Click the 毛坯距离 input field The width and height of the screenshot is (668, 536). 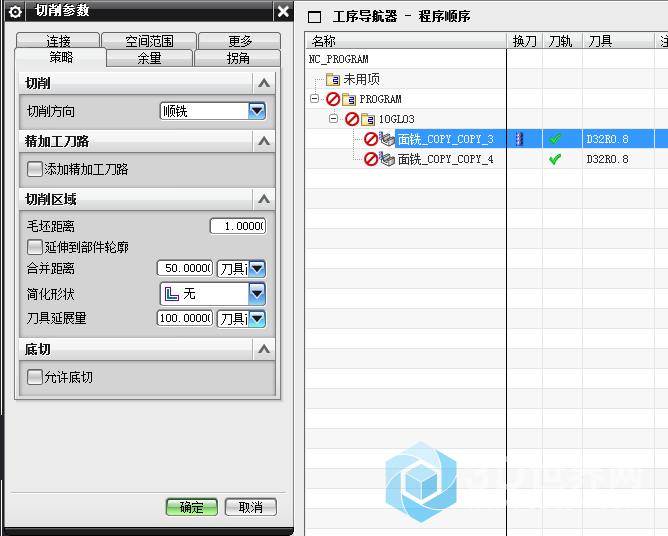tap(238, 226)
